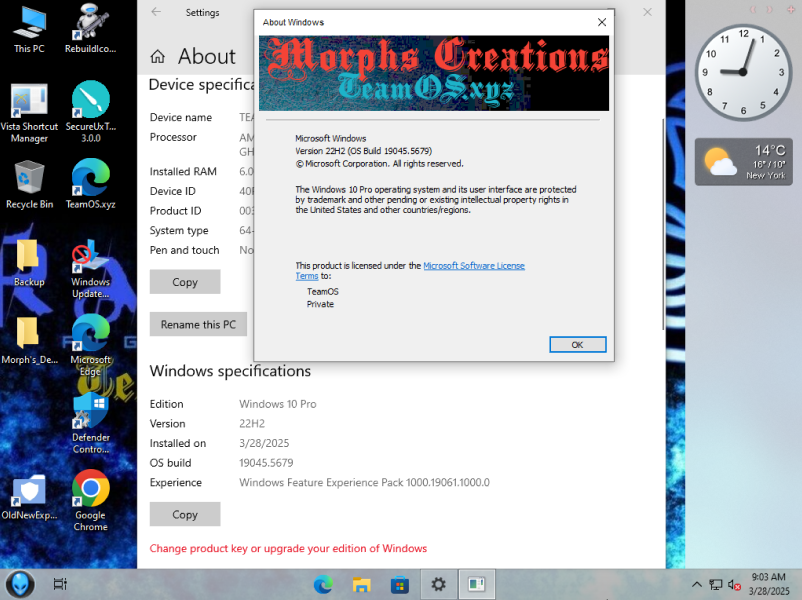Click the "Windows Feature Experience Pack" value
Viewport: 802px width, 600px height.
(364, 482)
